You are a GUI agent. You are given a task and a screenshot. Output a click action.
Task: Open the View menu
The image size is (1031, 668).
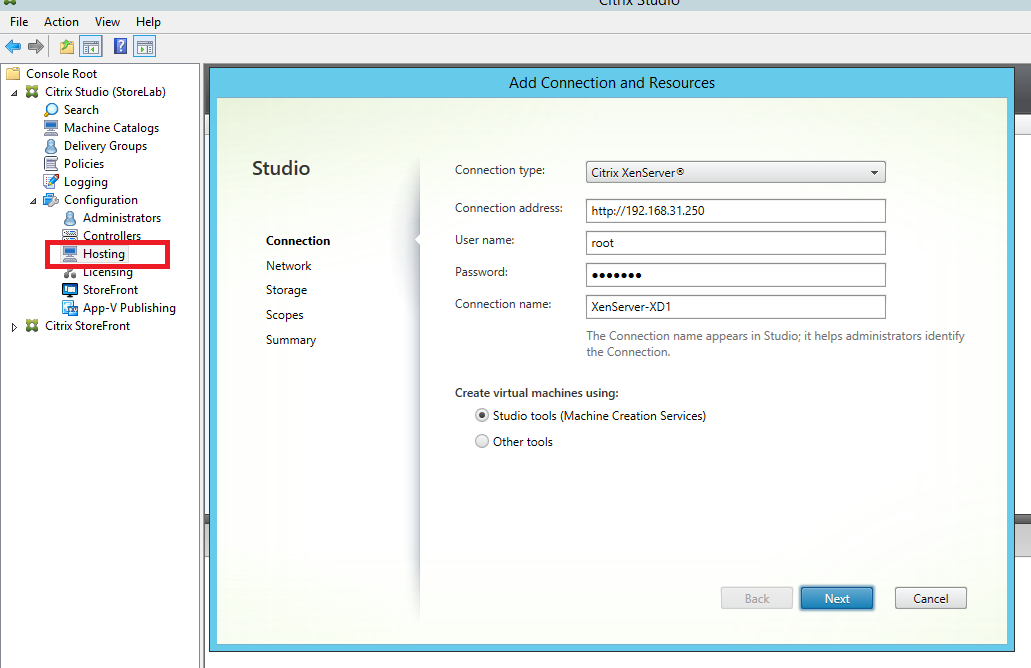click(x=107, y=21)
